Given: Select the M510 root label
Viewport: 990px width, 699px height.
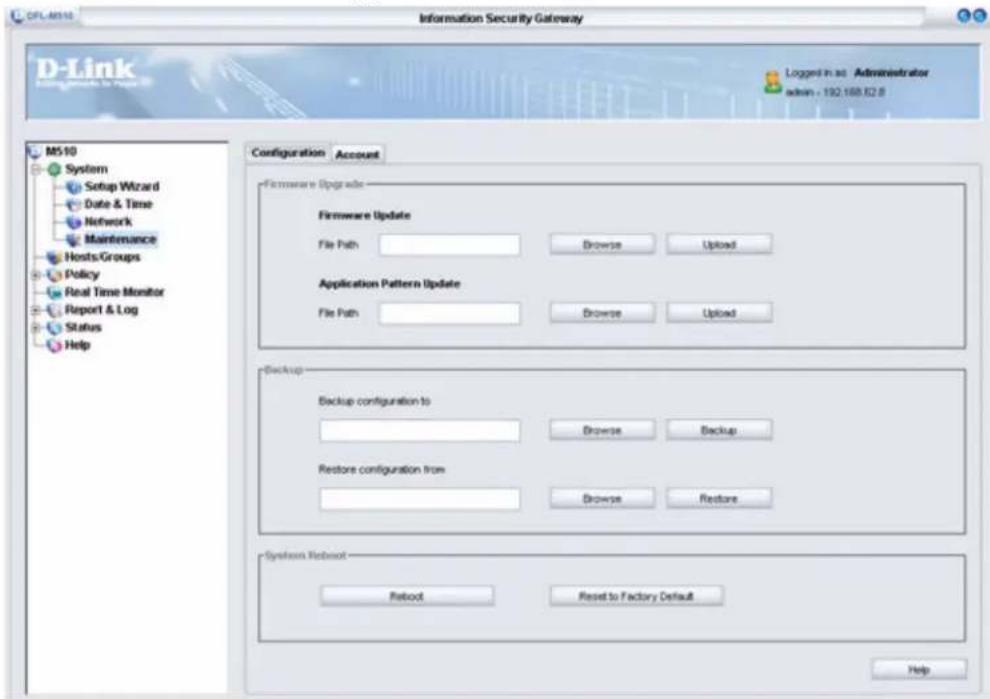Looking at the screenshot, I should pos(61,151).
